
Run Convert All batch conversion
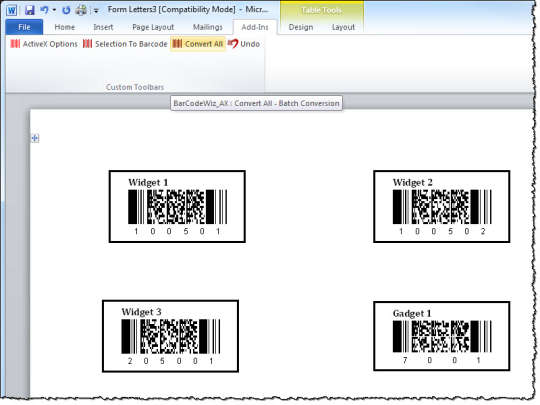(x=198, y=44)
